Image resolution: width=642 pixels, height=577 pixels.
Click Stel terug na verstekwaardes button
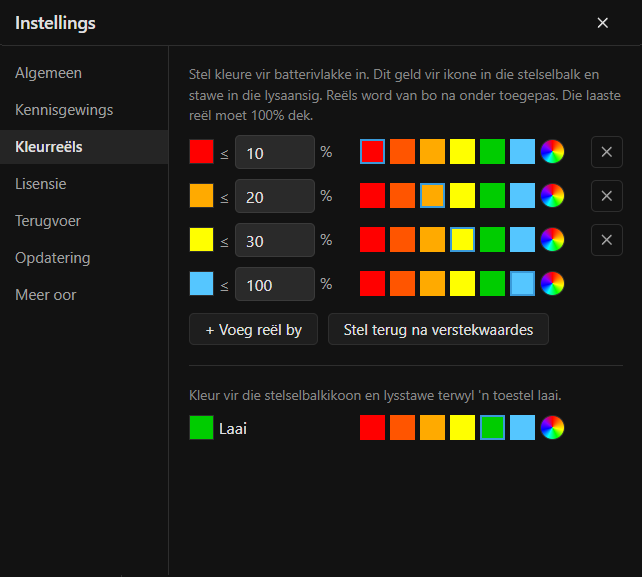click(x=438, y=329)
